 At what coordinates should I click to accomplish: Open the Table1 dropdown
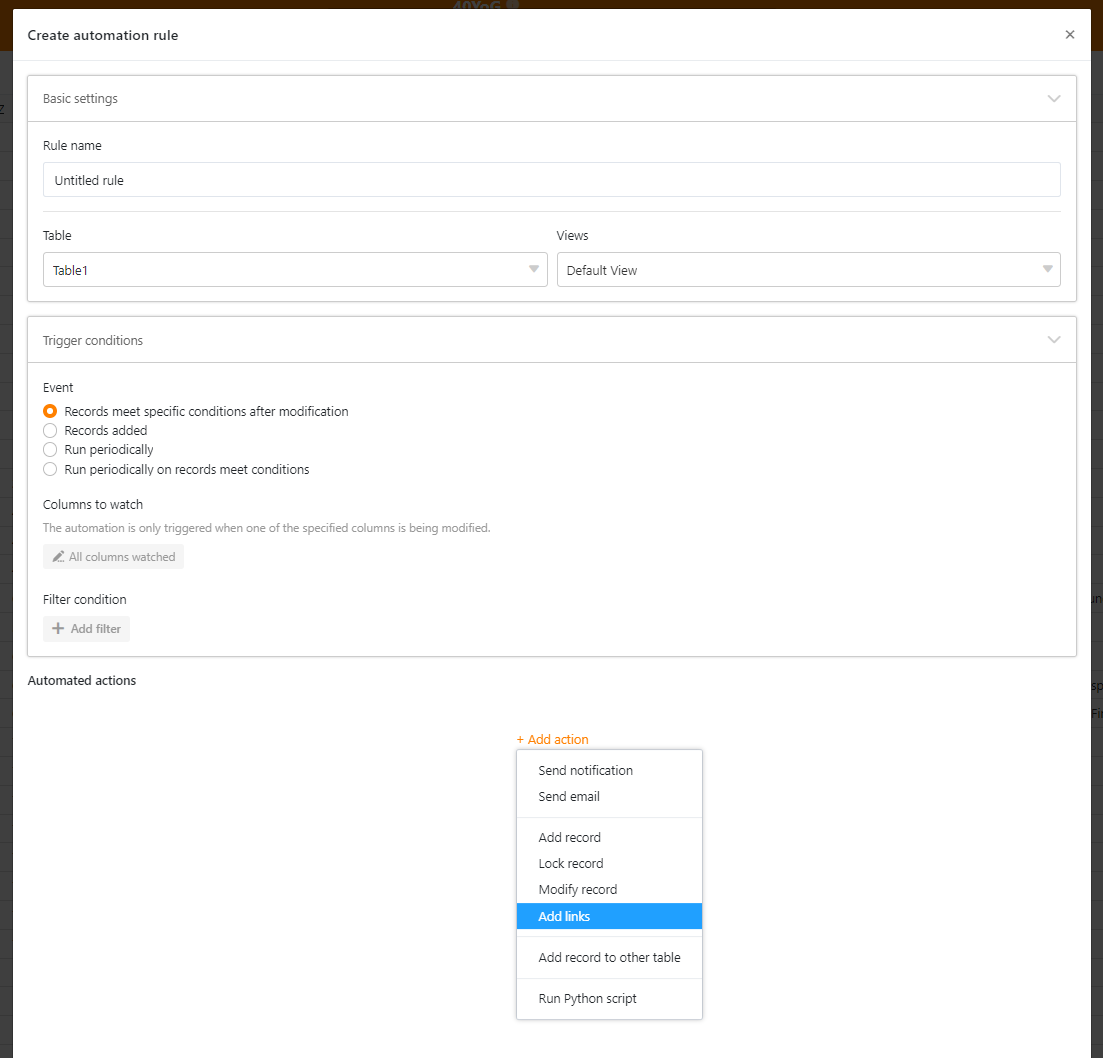click(295, 270)
